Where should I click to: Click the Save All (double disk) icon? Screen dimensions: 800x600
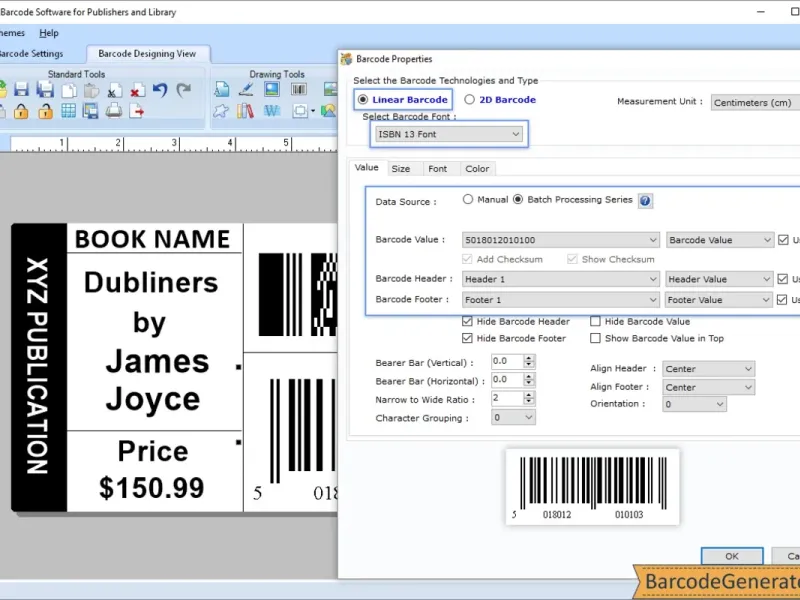45,90
